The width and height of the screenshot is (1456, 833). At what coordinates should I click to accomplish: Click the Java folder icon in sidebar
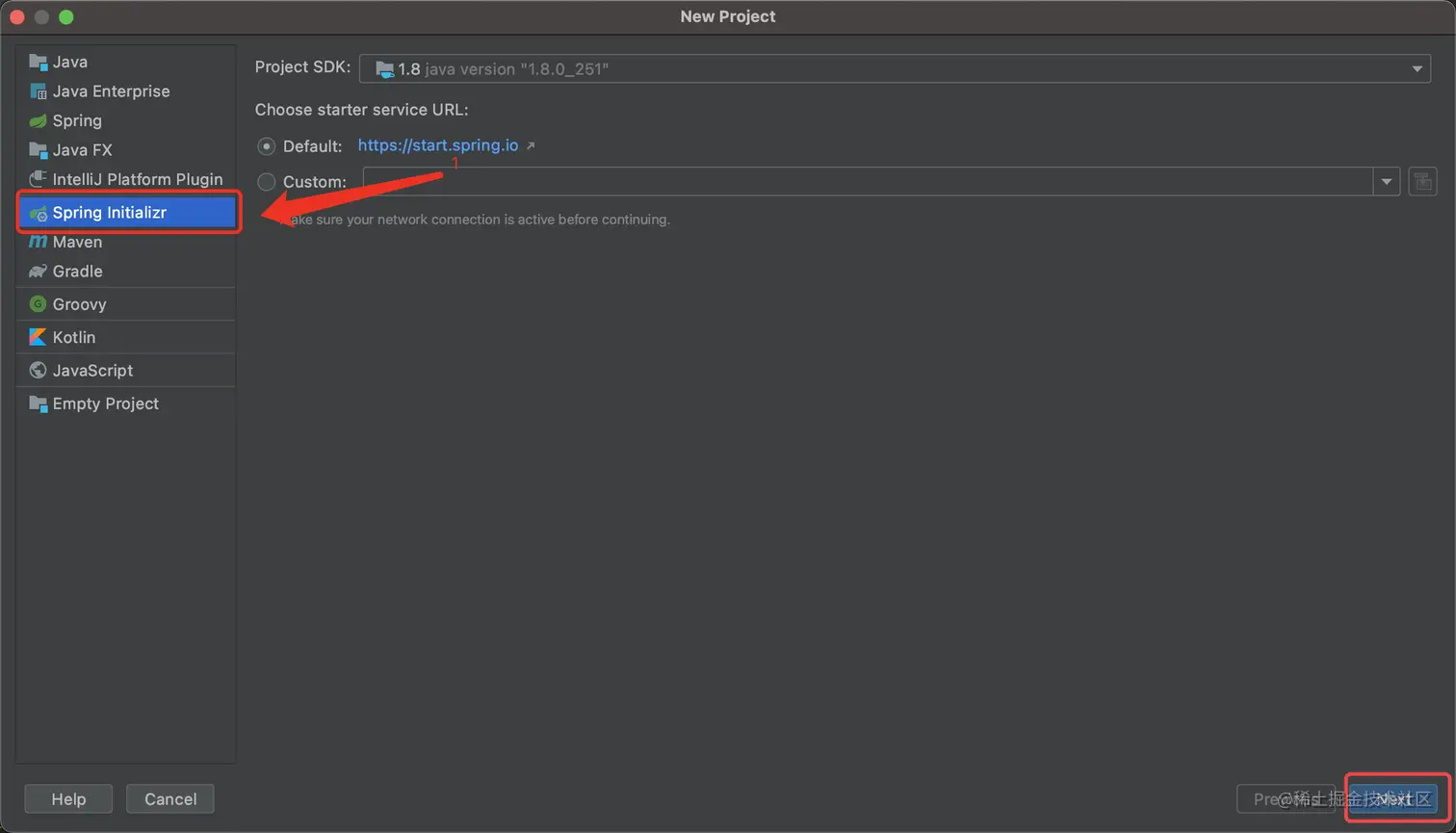tap(38, 62)
